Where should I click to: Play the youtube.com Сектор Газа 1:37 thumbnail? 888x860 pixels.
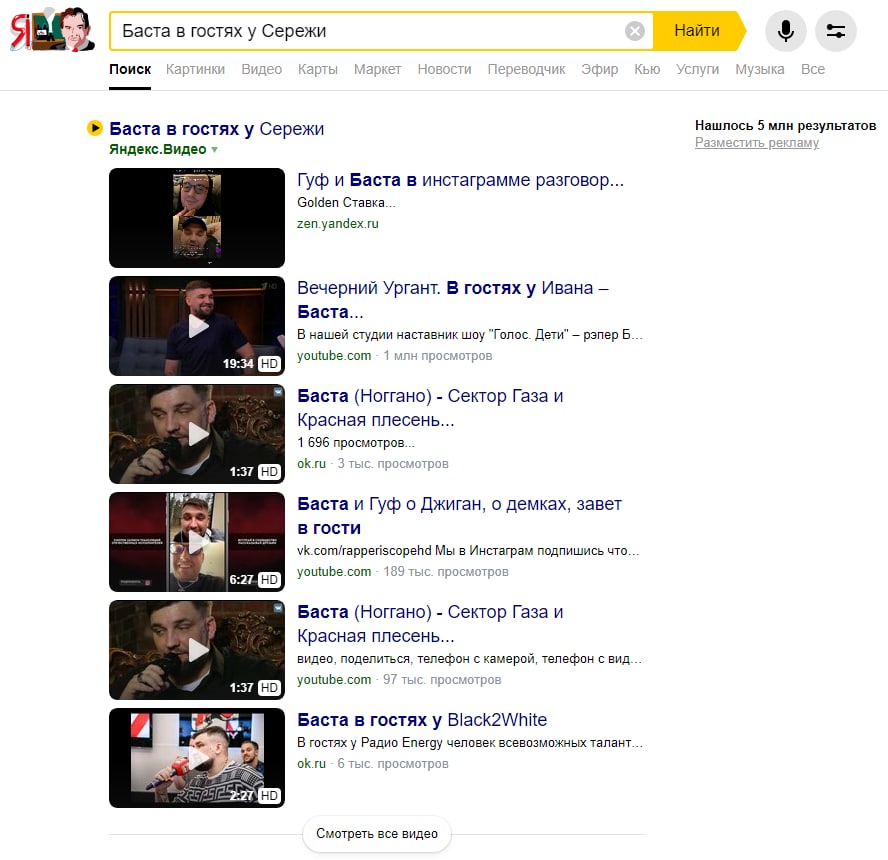[197, 650]
